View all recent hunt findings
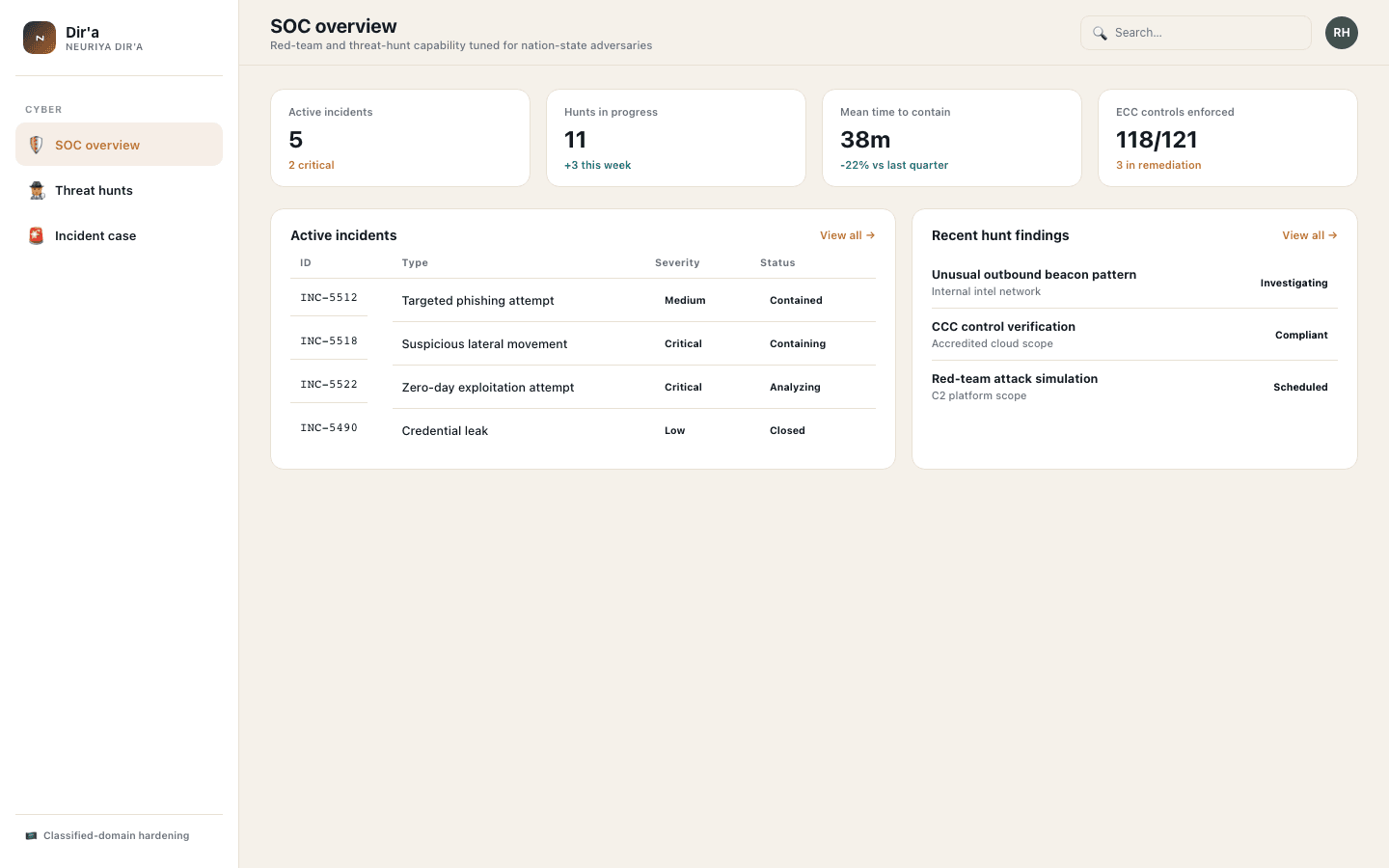 click(x=1310, y=235)
